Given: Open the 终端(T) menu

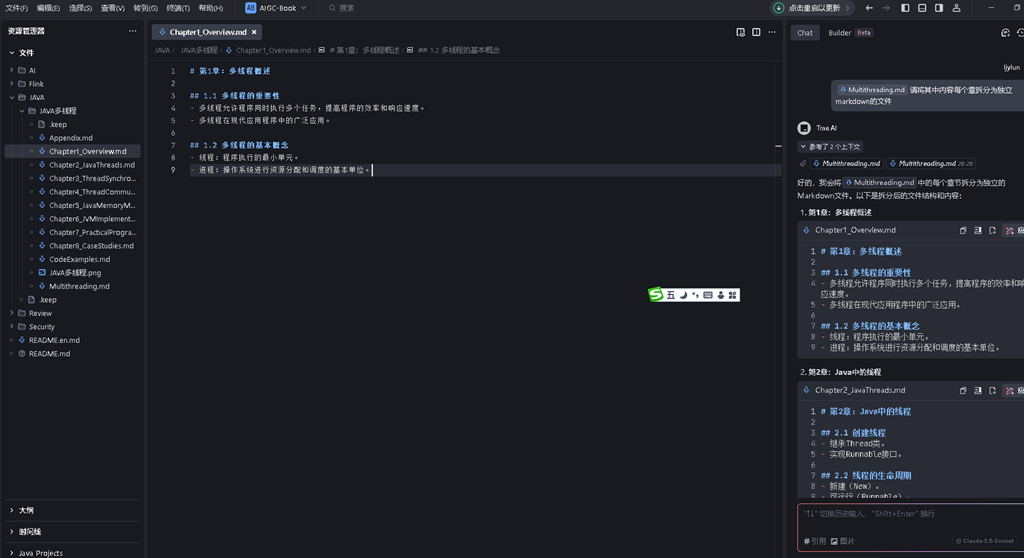Looking at the screenshot, I should pyautogui.click(x=178, y=8).
